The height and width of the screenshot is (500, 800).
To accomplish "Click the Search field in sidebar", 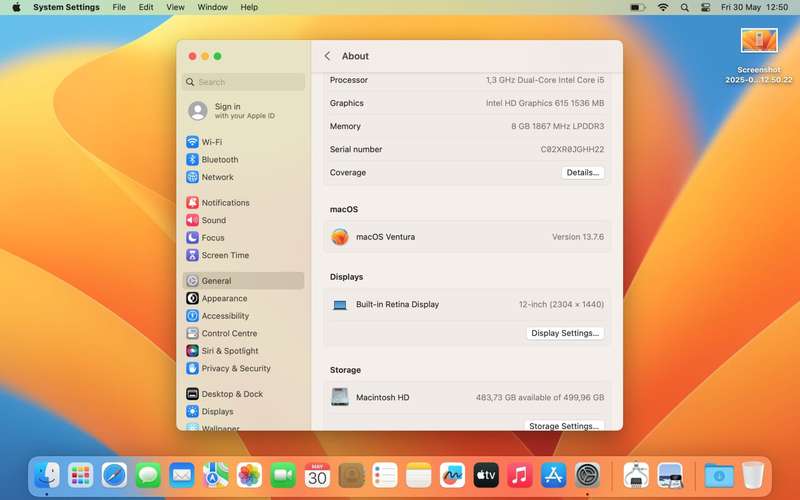I will coord(243,82).
